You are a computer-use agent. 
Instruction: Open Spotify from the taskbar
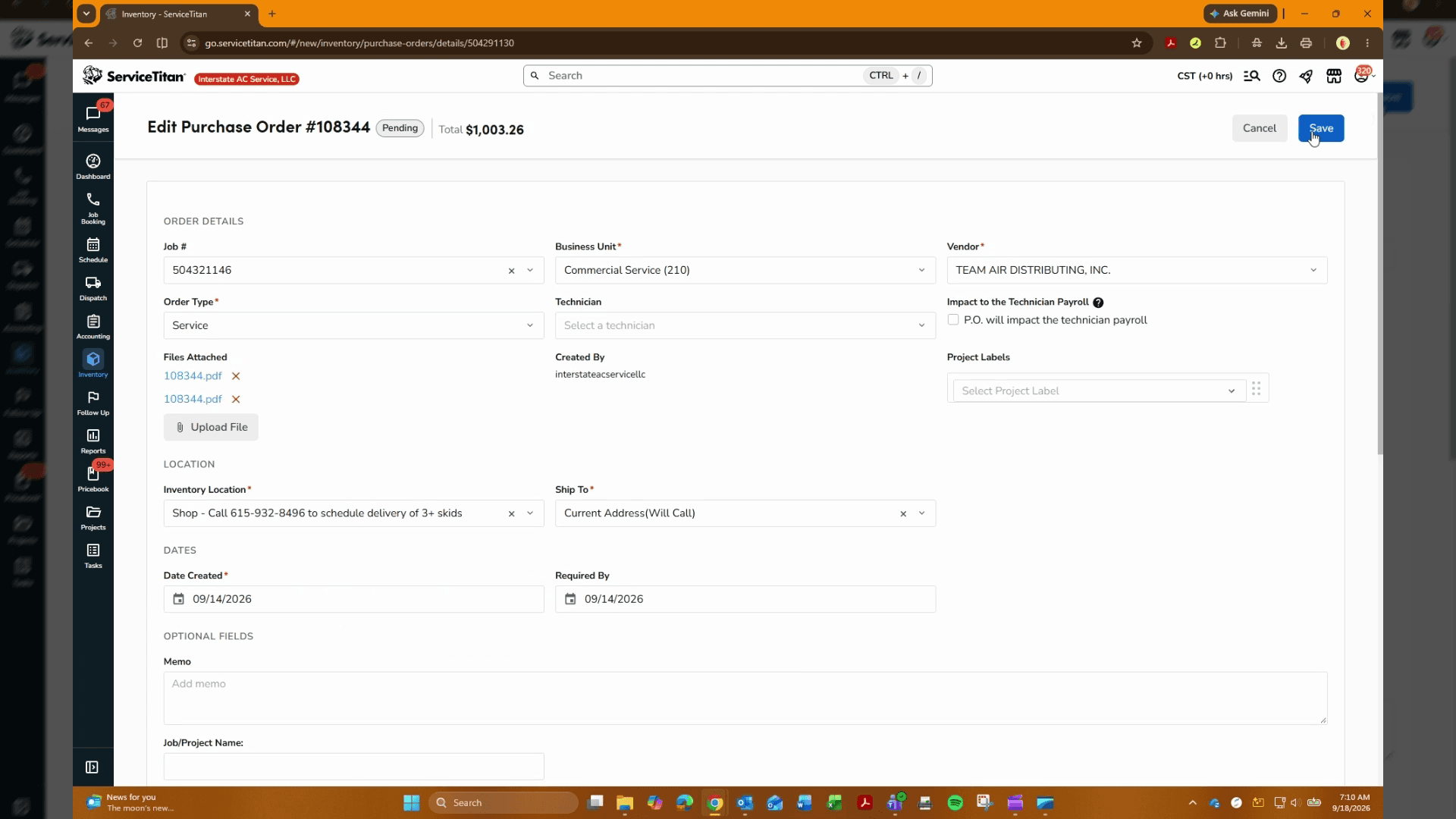point(955,802)
